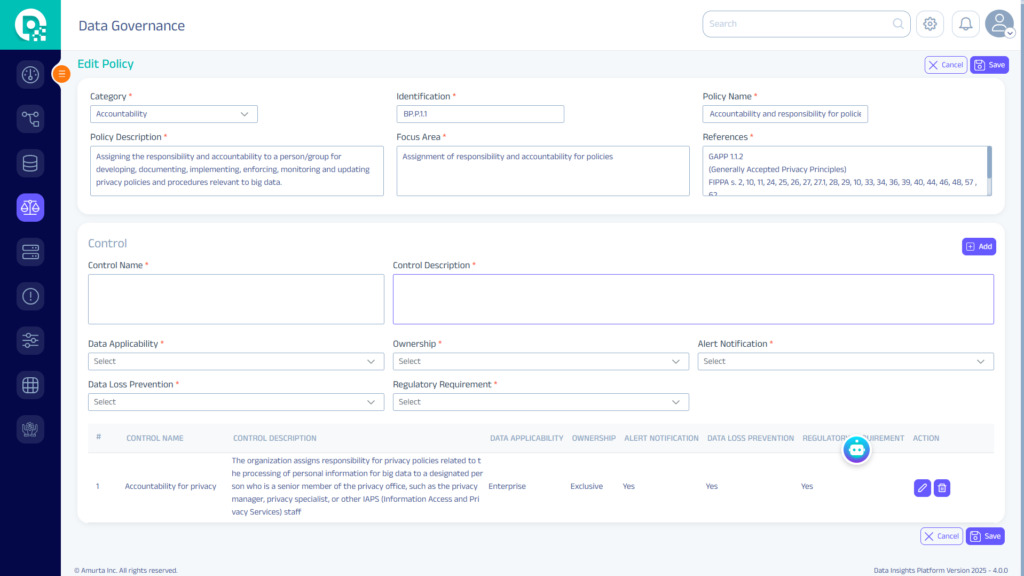Select the balance scales governance icon
The width and height of the screenshot is (1024, 576).
(30, 208)
